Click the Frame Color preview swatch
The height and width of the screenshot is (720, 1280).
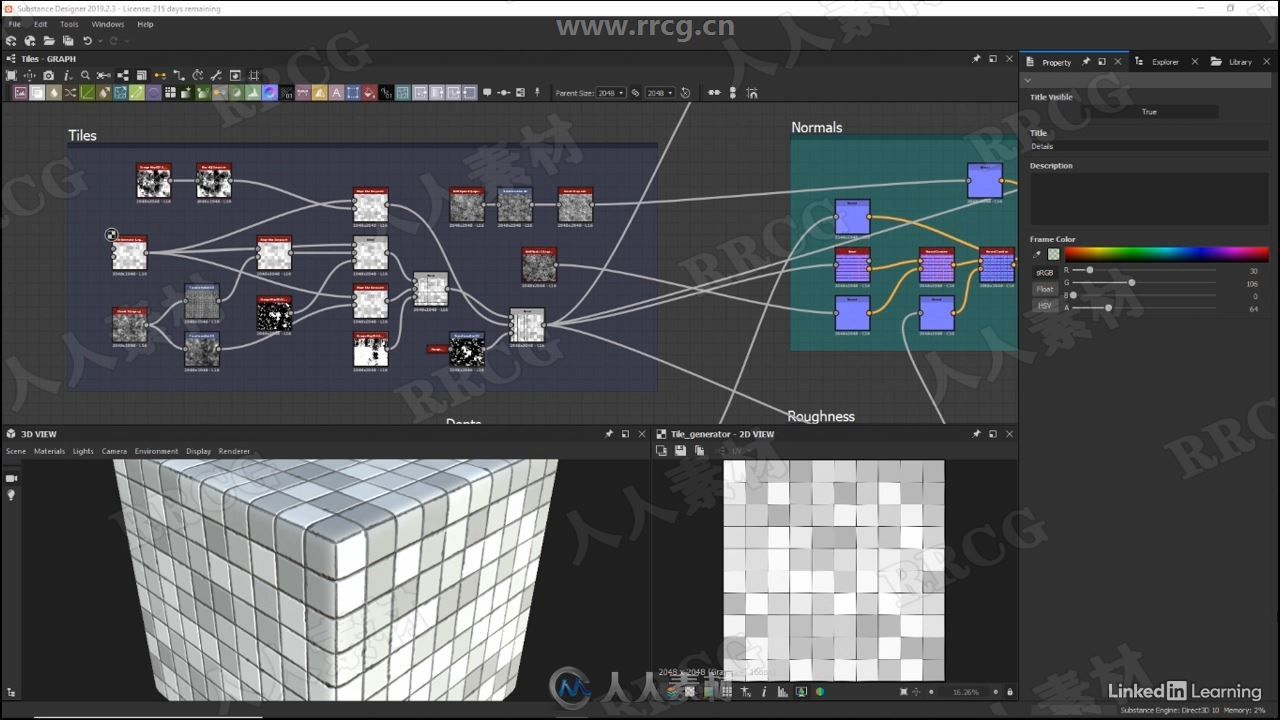1053,254
